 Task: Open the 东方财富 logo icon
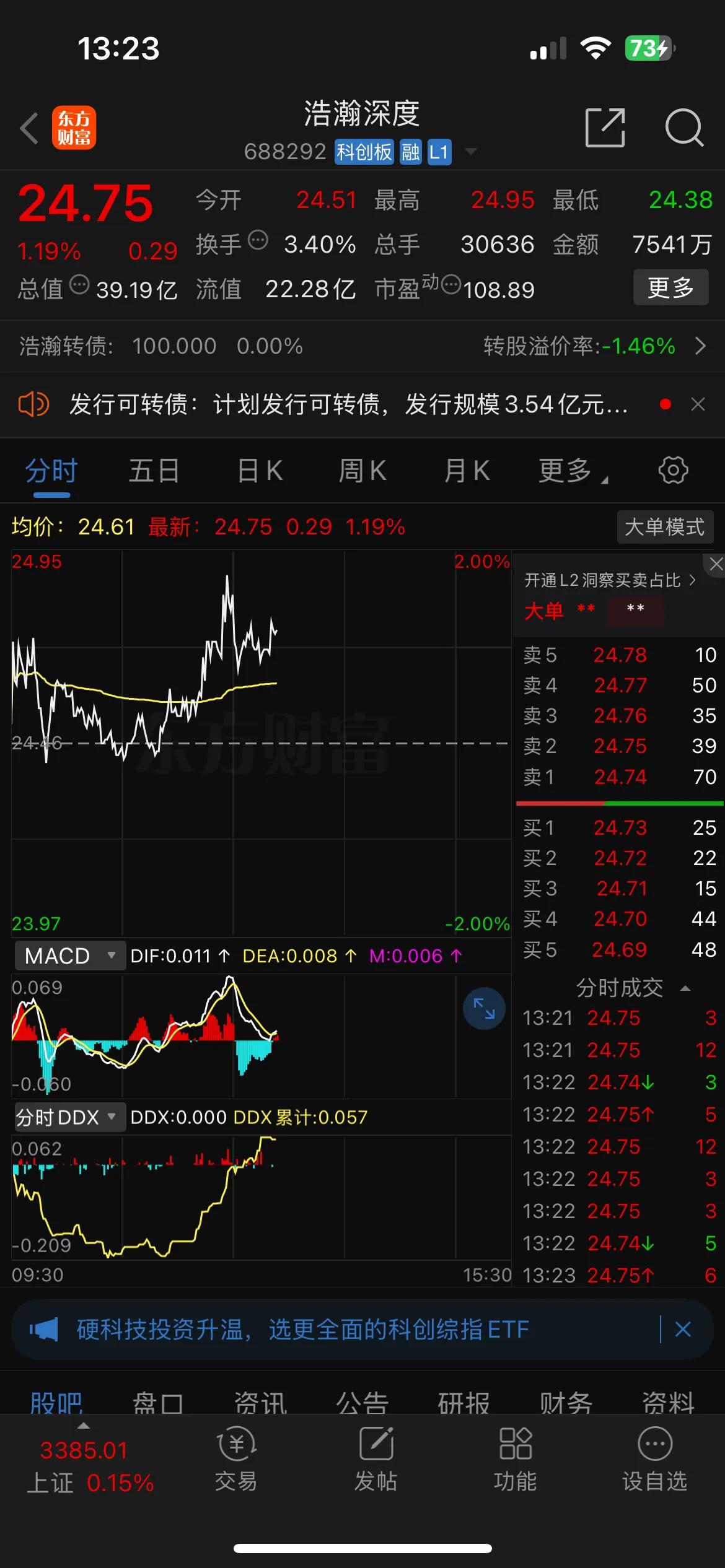(74, 128)
